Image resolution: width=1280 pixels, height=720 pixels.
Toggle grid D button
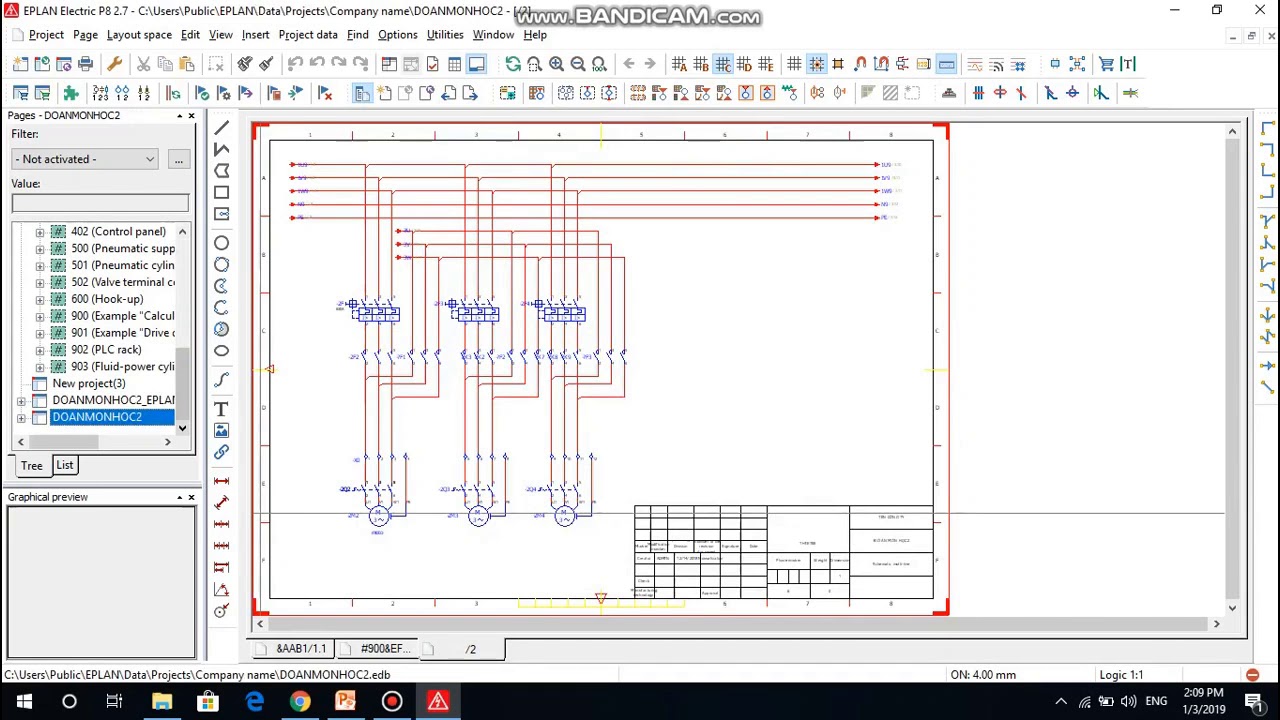745,64
